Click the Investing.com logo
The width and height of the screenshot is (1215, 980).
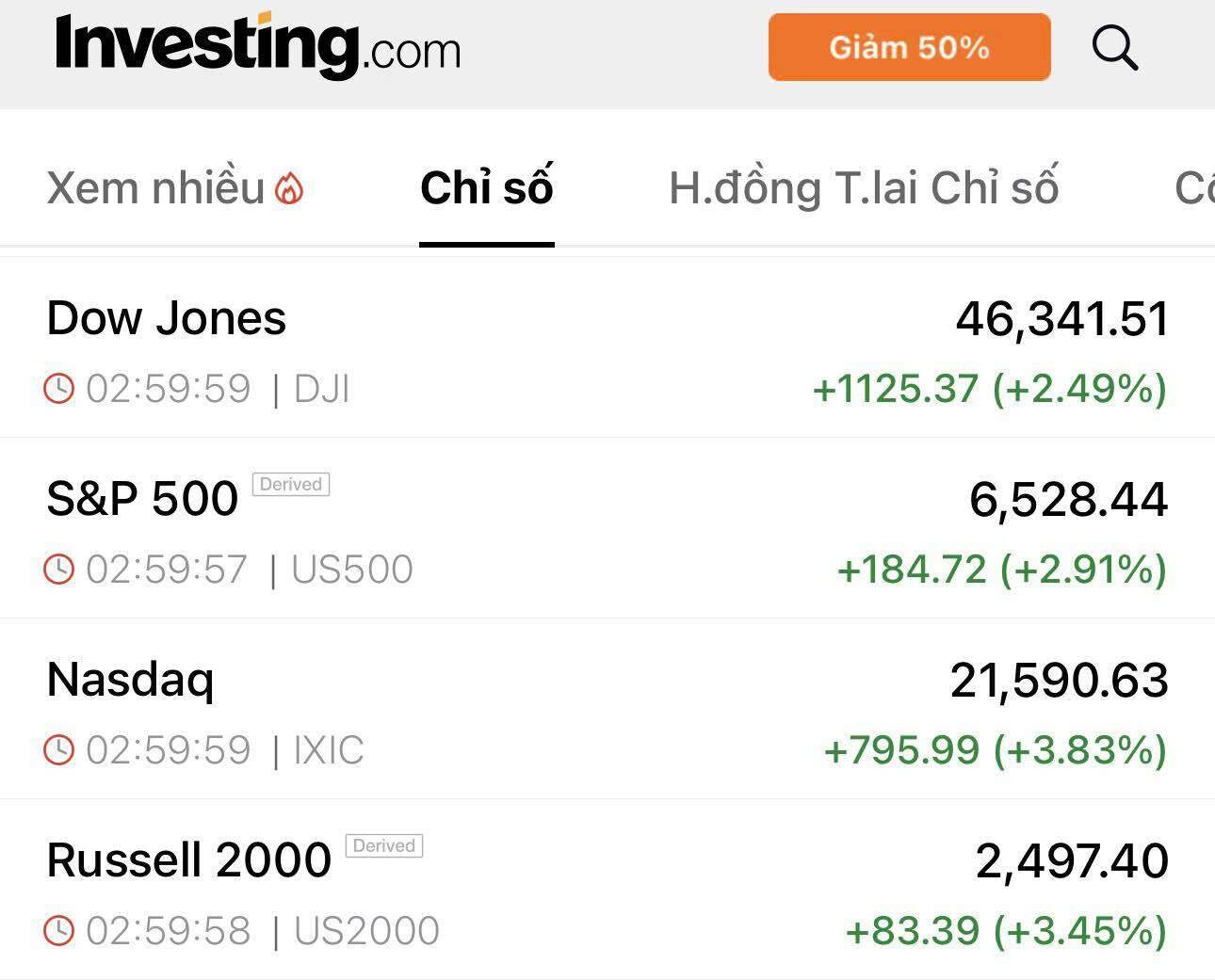point(258,45)
